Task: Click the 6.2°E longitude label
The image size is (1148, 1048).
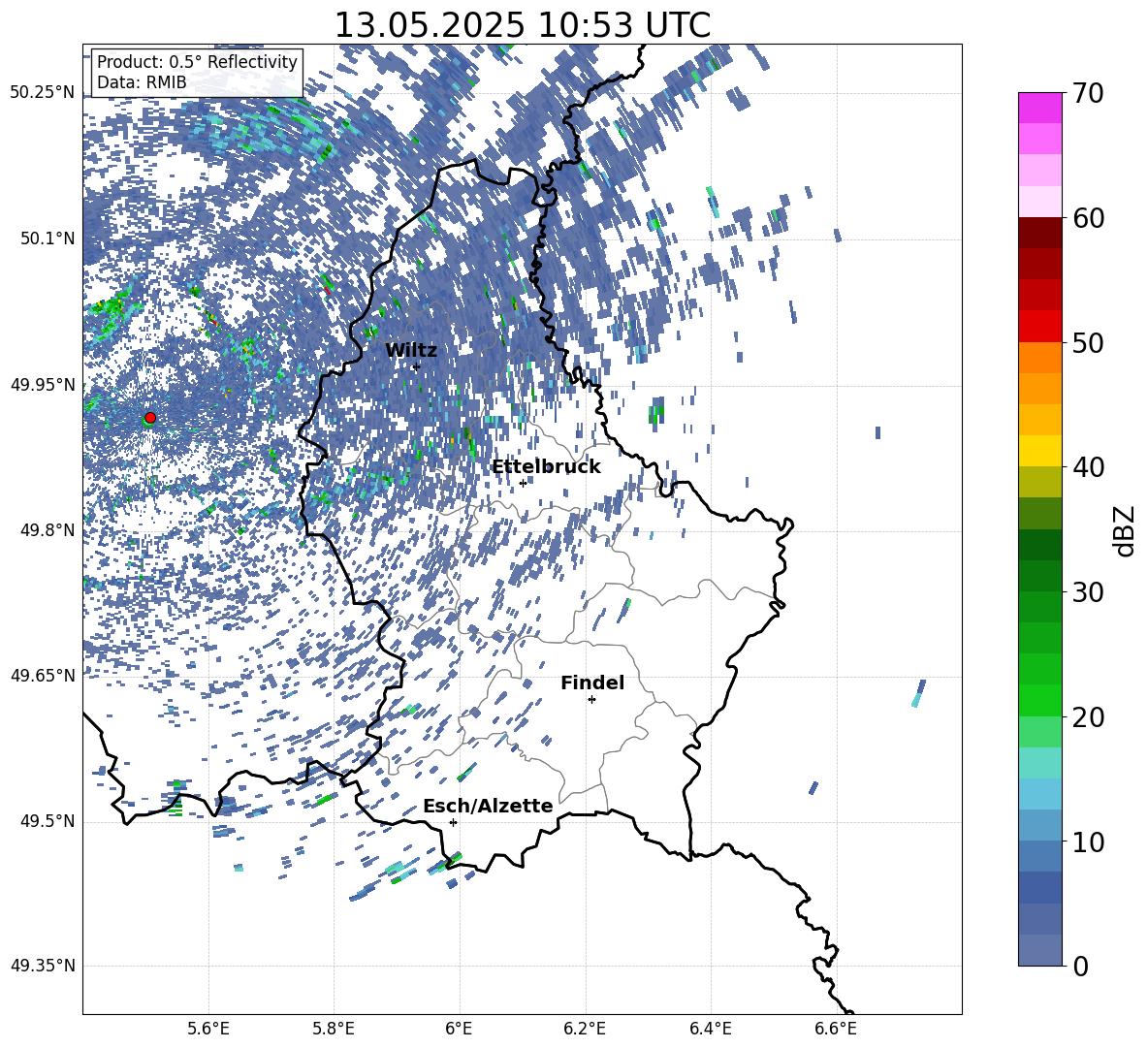Action: point(585,1029)
